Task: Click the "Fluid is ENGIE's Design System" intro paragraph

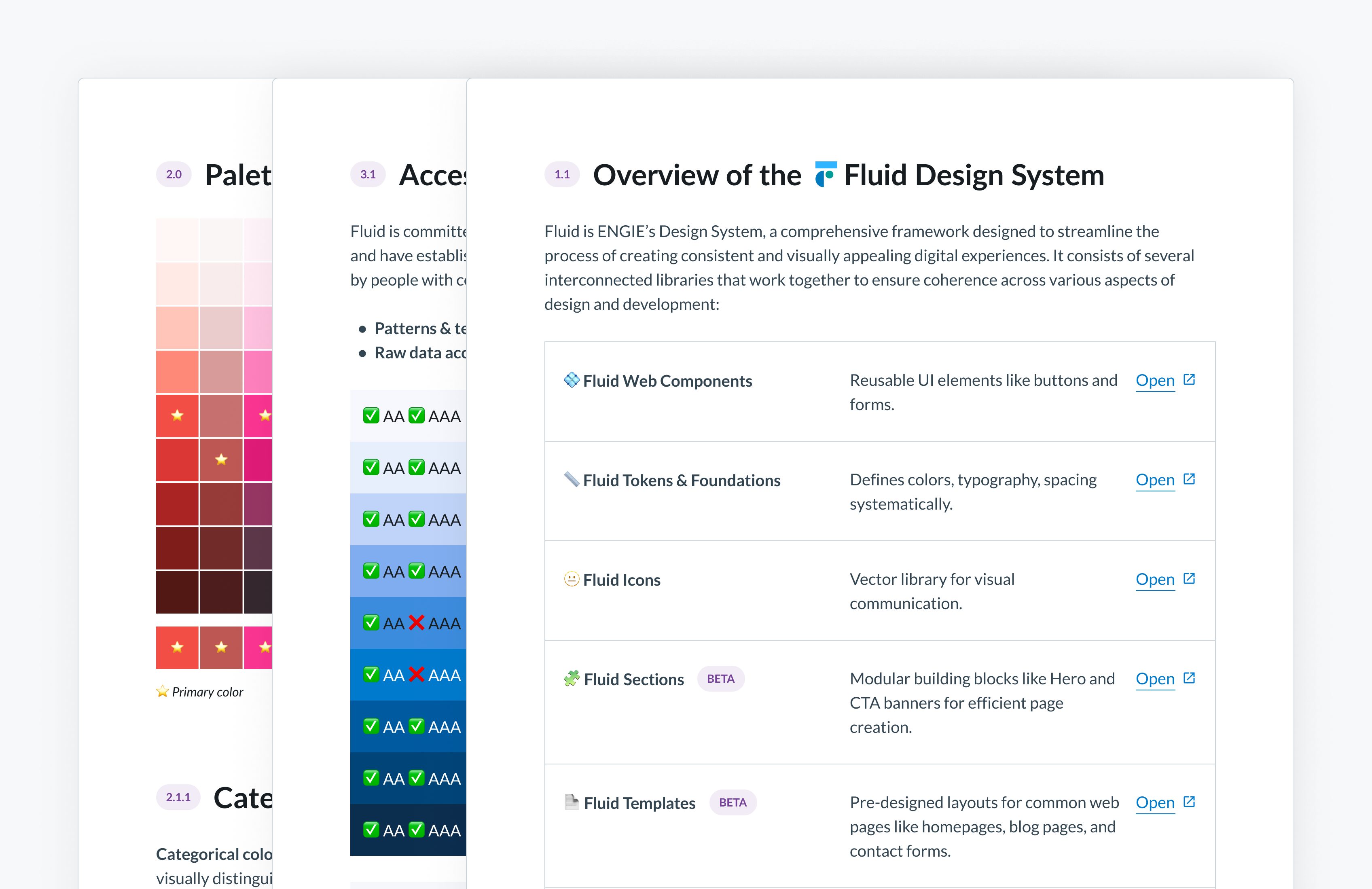Action: (x=869, y=267)
